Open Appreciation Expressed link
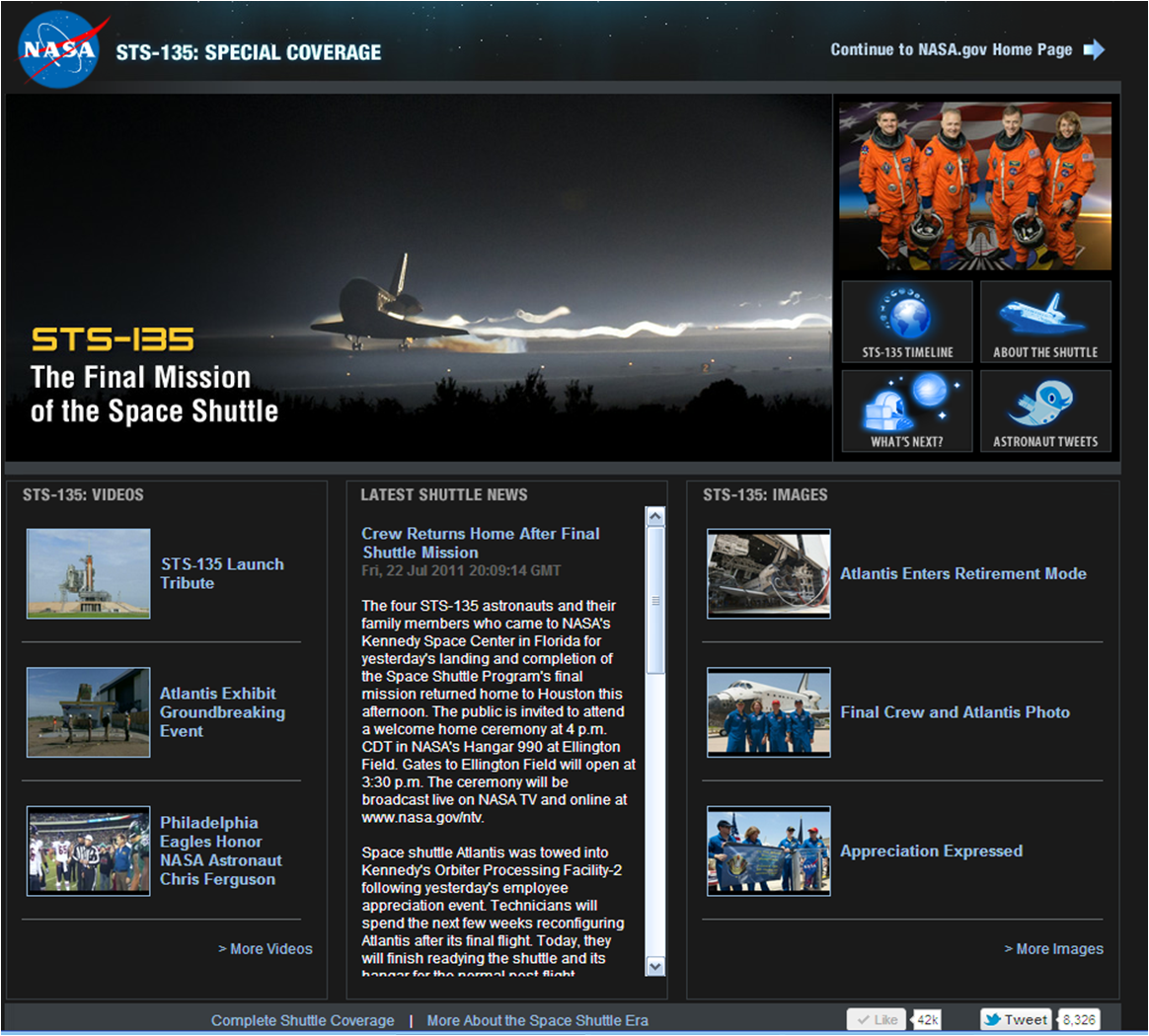The height and width of the screenshot is (1036, 1149). pyautogui.click(x=932, y=851)
